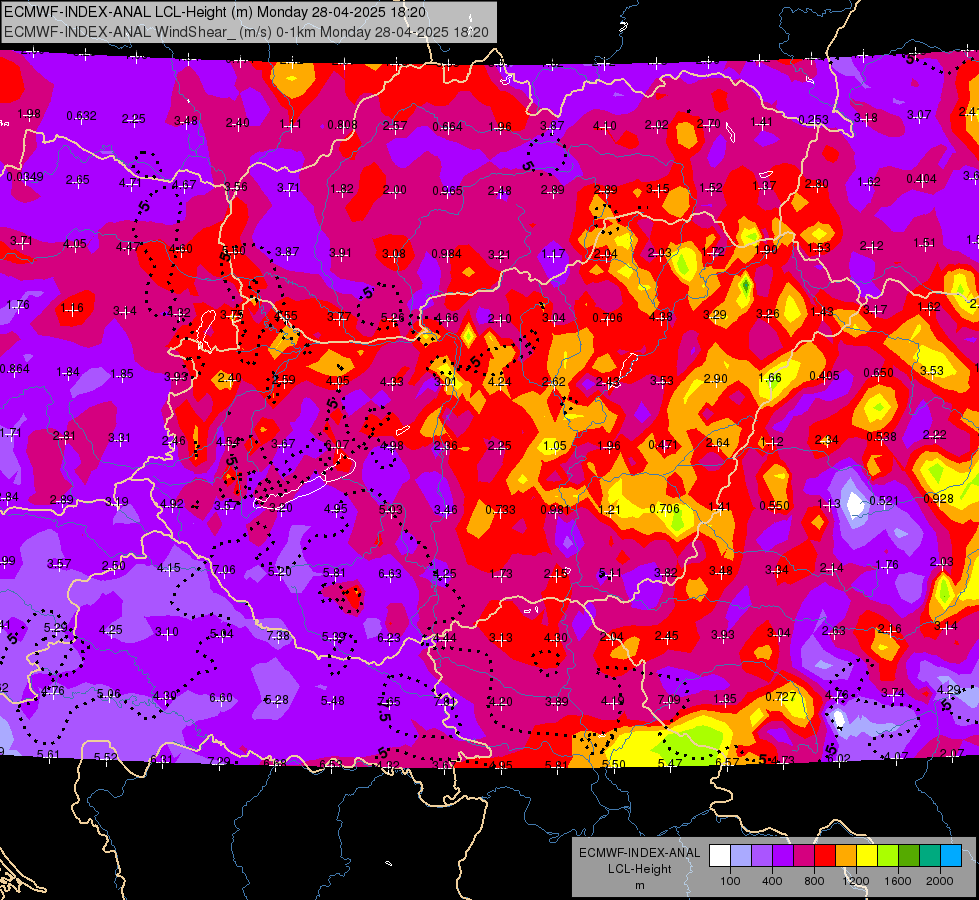Click the wind shear value 0.727
979x900 pixels.
[780, 696]
